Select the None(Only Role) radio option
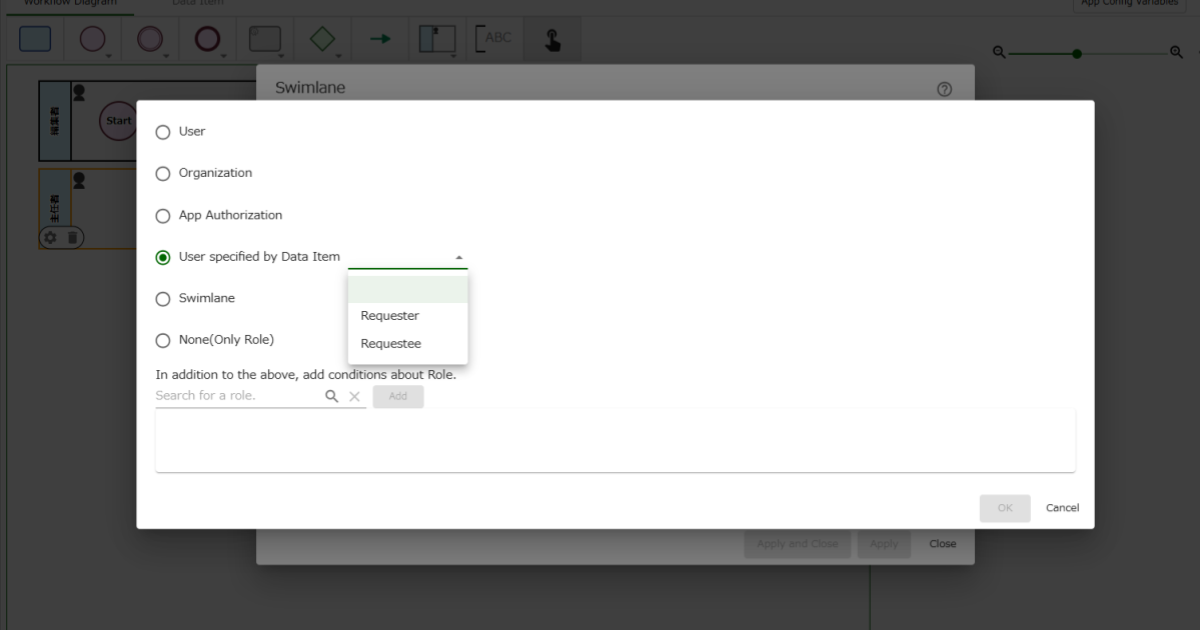 click(x=163, y=340)
